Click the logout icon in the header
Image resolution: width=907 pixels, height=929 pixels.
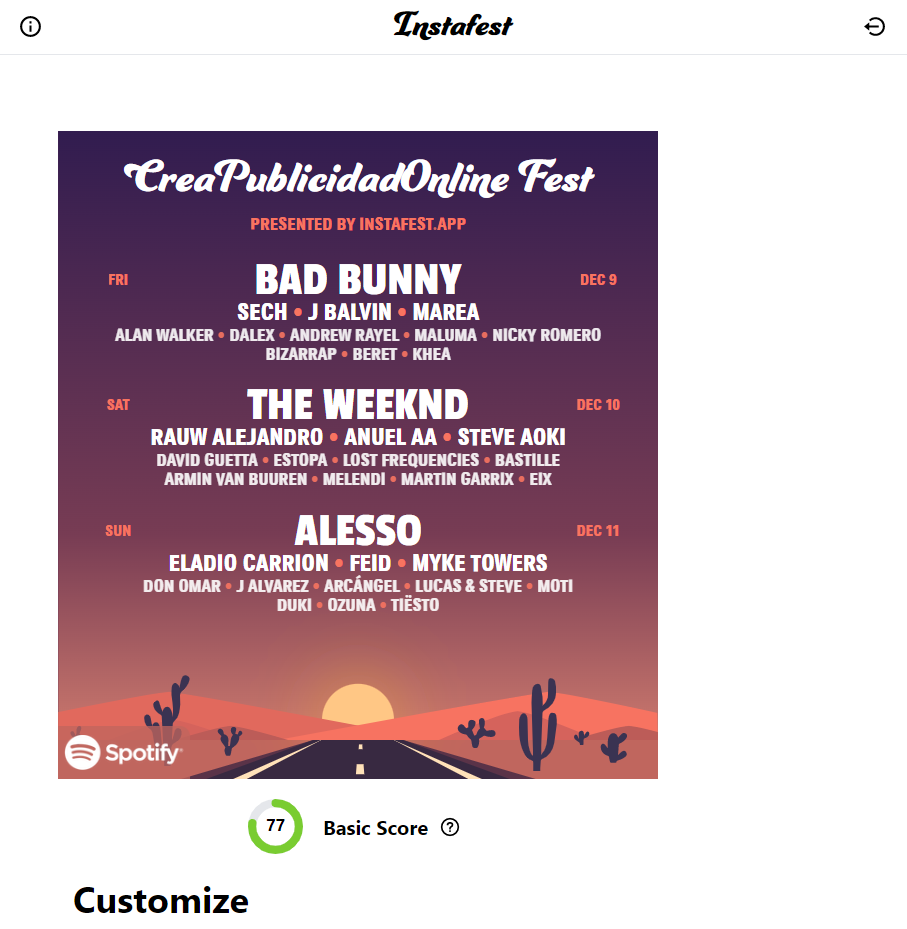point(874,27)
